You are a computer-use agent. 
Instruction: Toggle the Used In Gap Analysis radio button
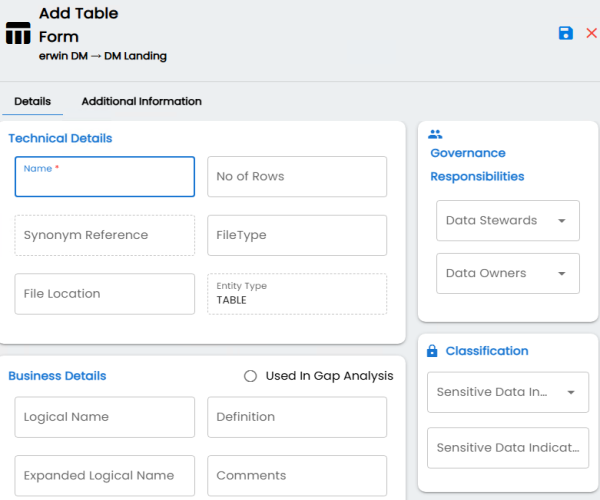coord(250,376)
